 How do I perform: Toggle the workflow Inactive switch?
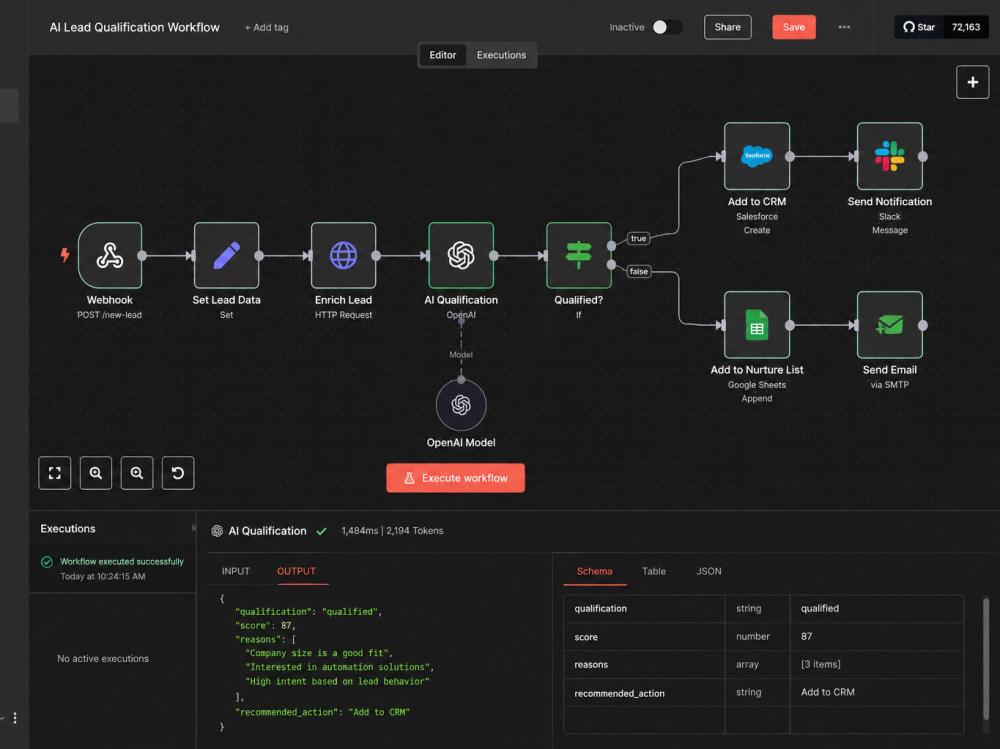[667, 27]
